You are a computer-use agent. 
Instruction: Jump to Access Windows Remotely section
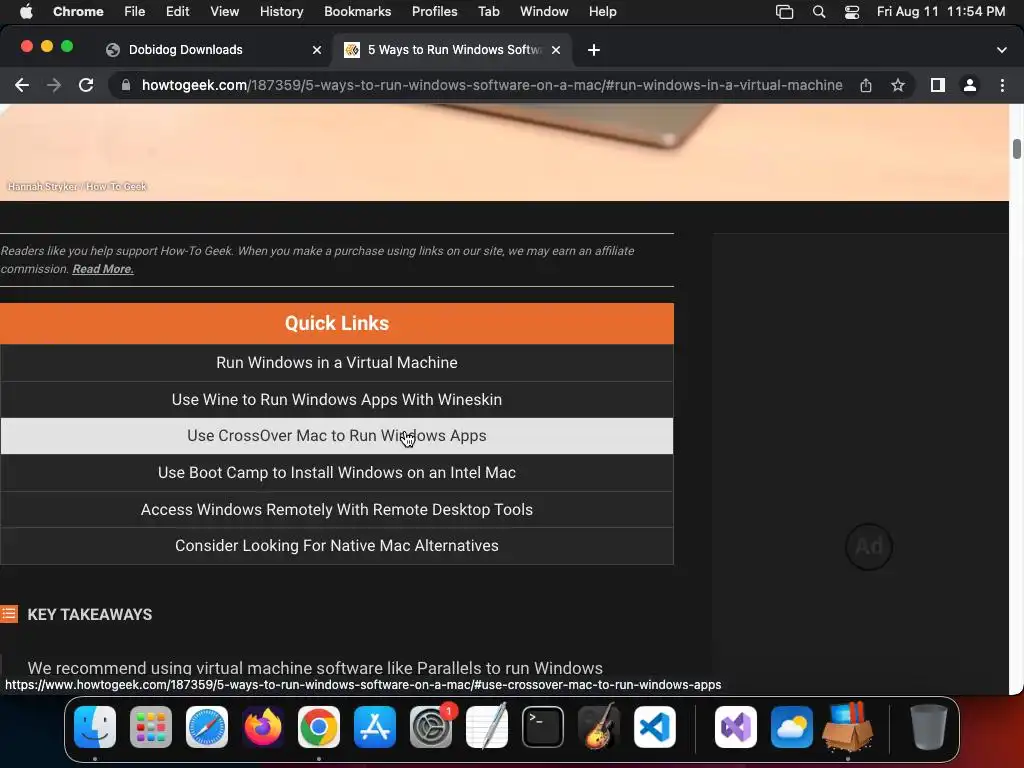(337, 509)
